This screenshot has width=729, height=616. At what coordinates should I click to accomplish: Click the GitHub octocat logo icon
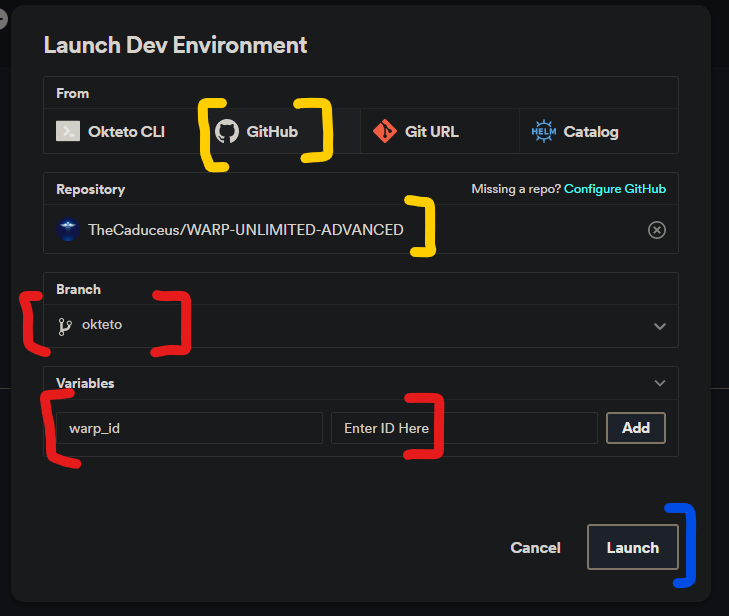(x=227, y=132)
